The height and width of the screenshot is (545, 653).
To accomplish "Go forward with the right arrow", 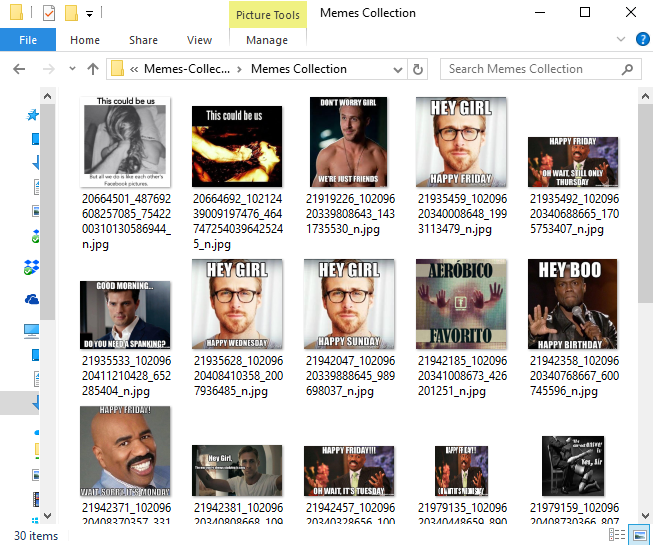I will (x=49, y=69).
